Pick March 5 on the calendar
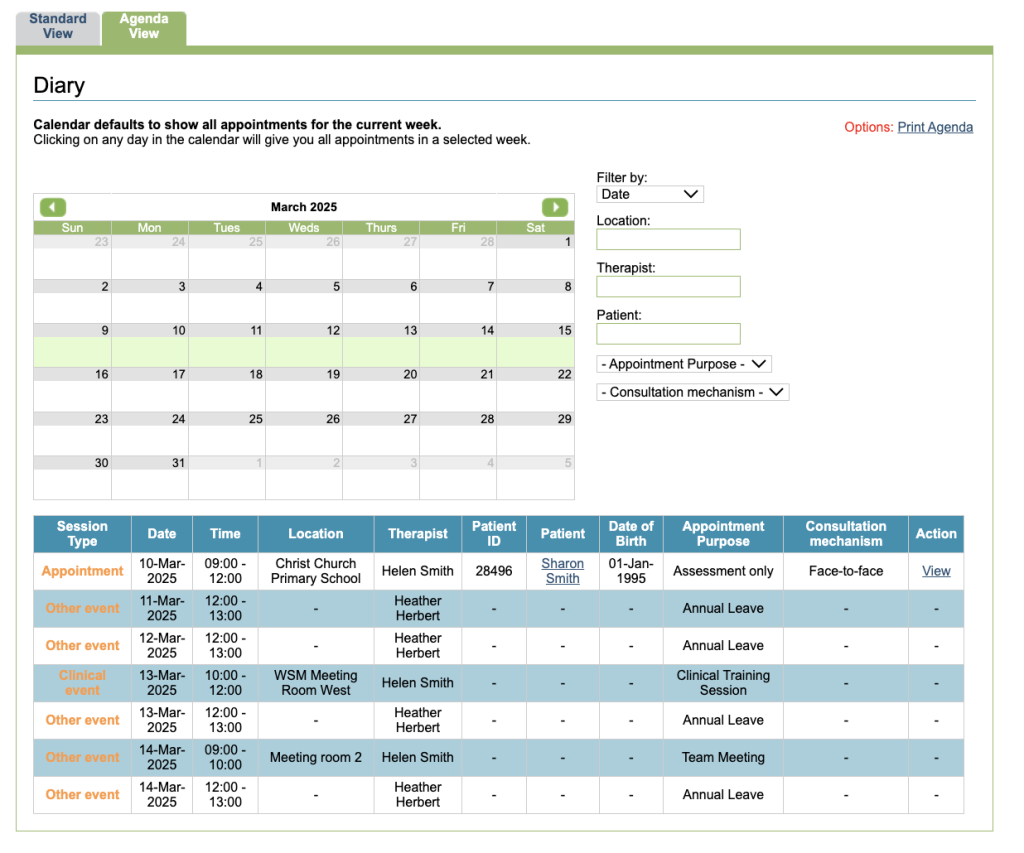Image resolution: width=1024 pixels, height=853 pixels. pyautogui.click(x=304, y=300)
